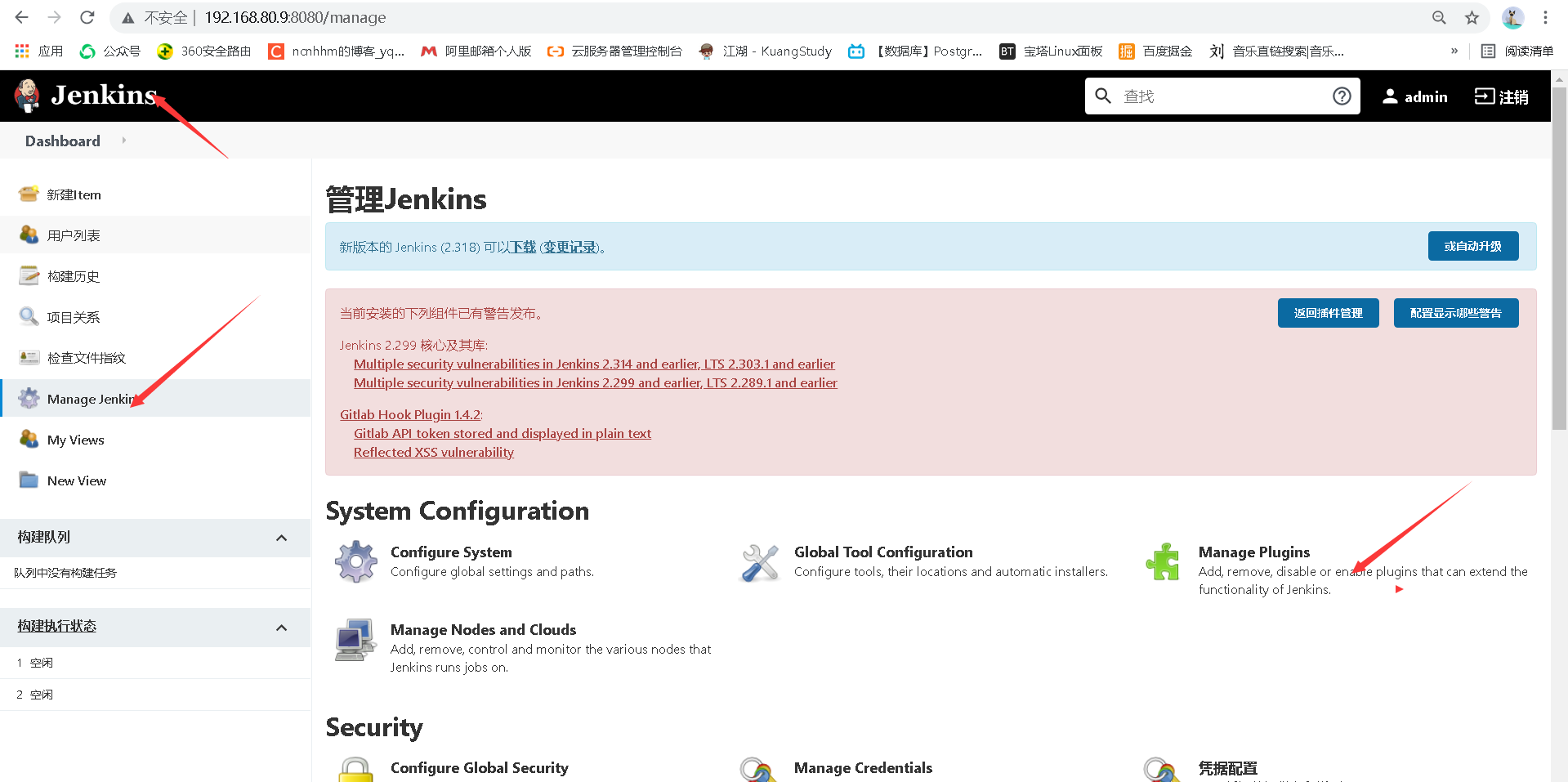The width and height of the screenshot is (1568, 782).
Task: Click the help question mark beside search
Action: 1341,96
